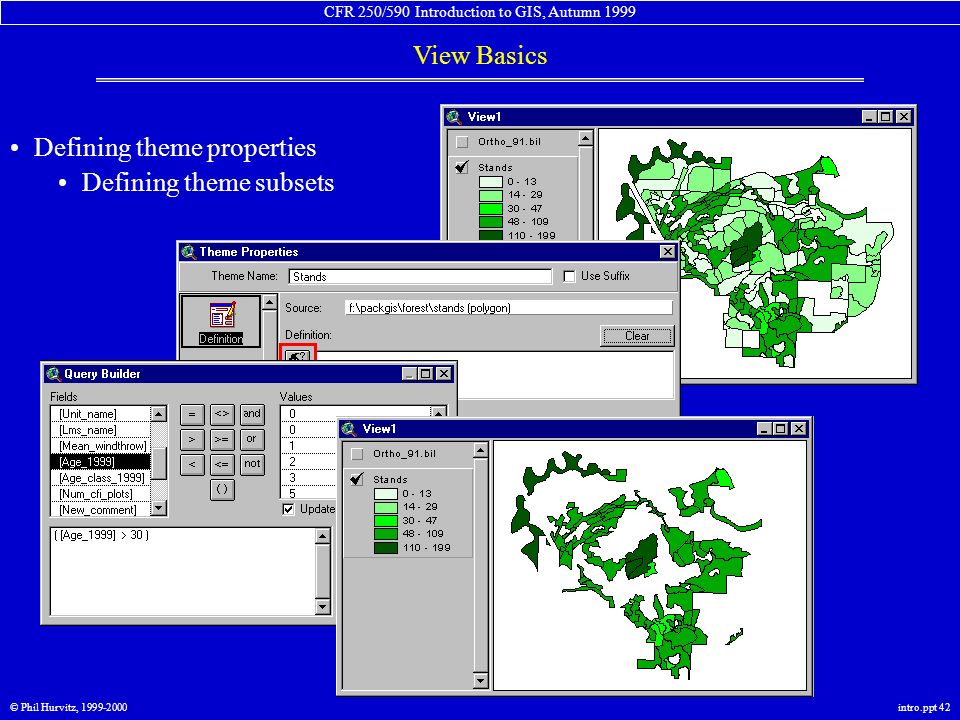Screen dimensions: 960x720
Task: Click the 48 - 109 color swatch in lower View1
Action: tap(386, 534)
